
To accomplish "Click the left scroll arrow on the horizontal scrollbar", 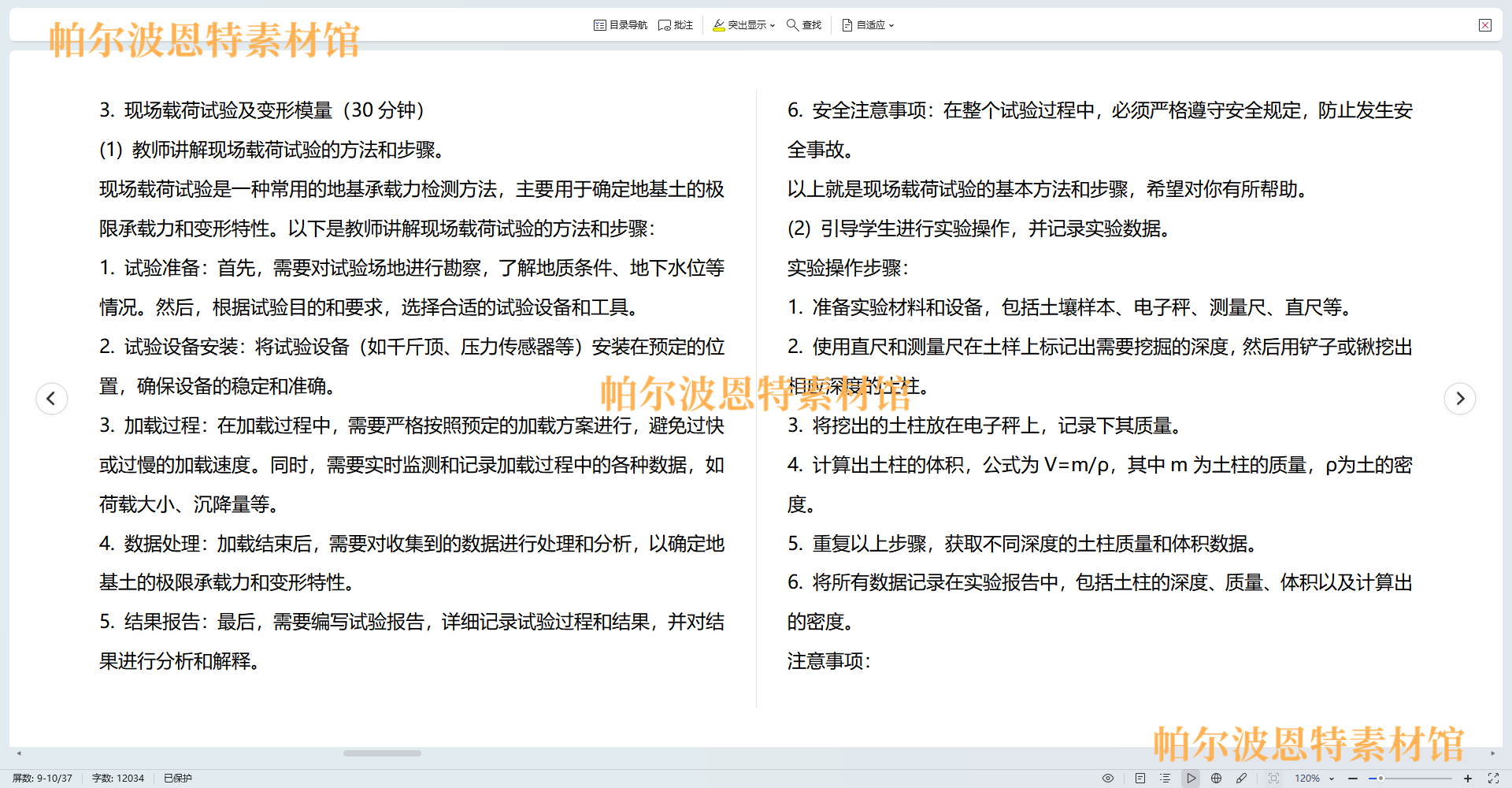I will [x=19, y=753].
